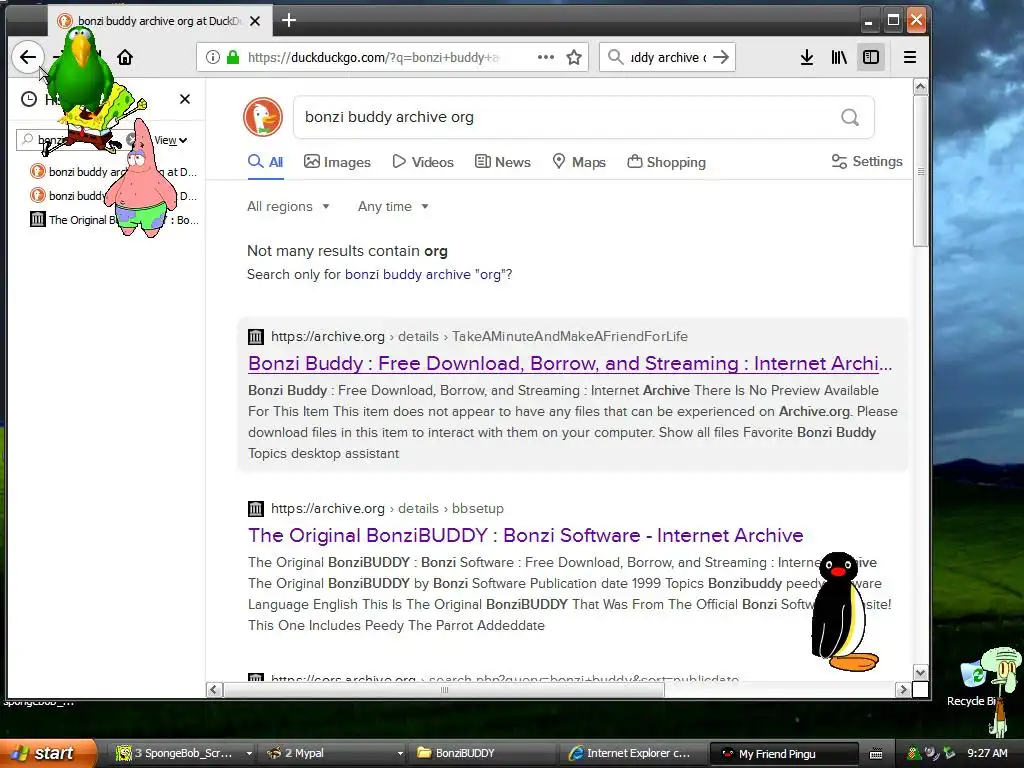
Task: Open the Any time filter dropdown
Action: click(x=393, y=206)
